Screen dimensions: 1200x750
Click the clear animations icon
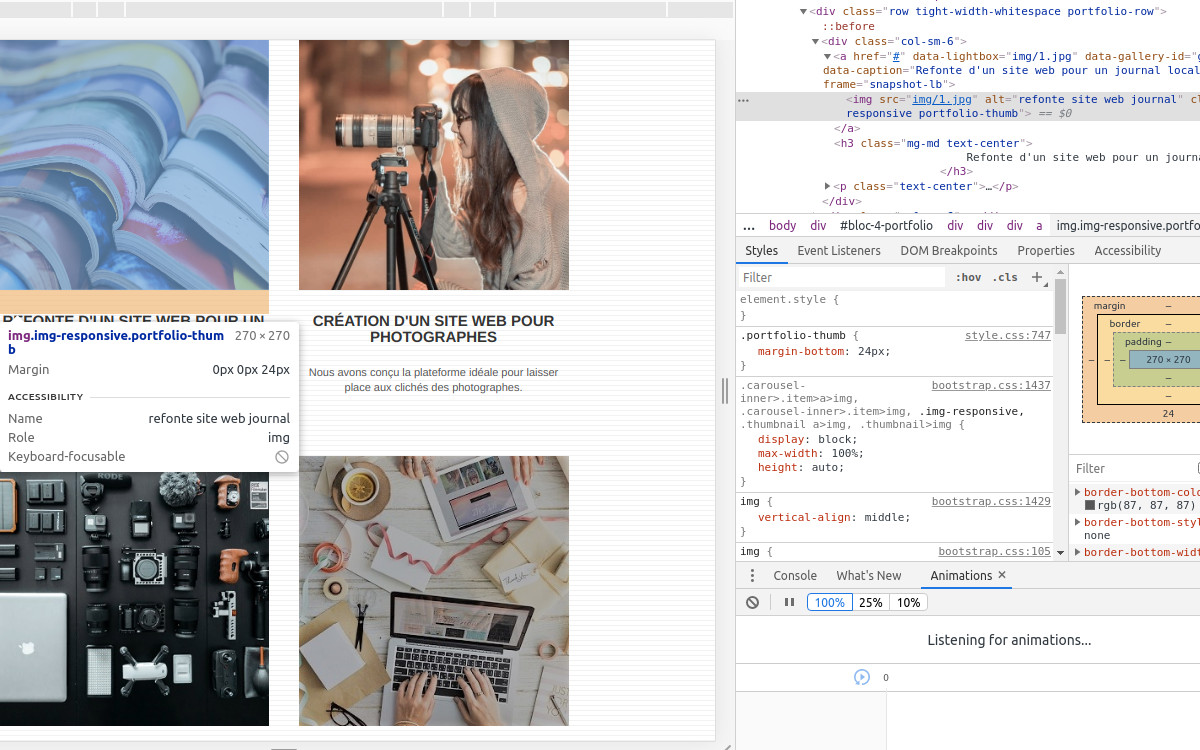point(752,602)
